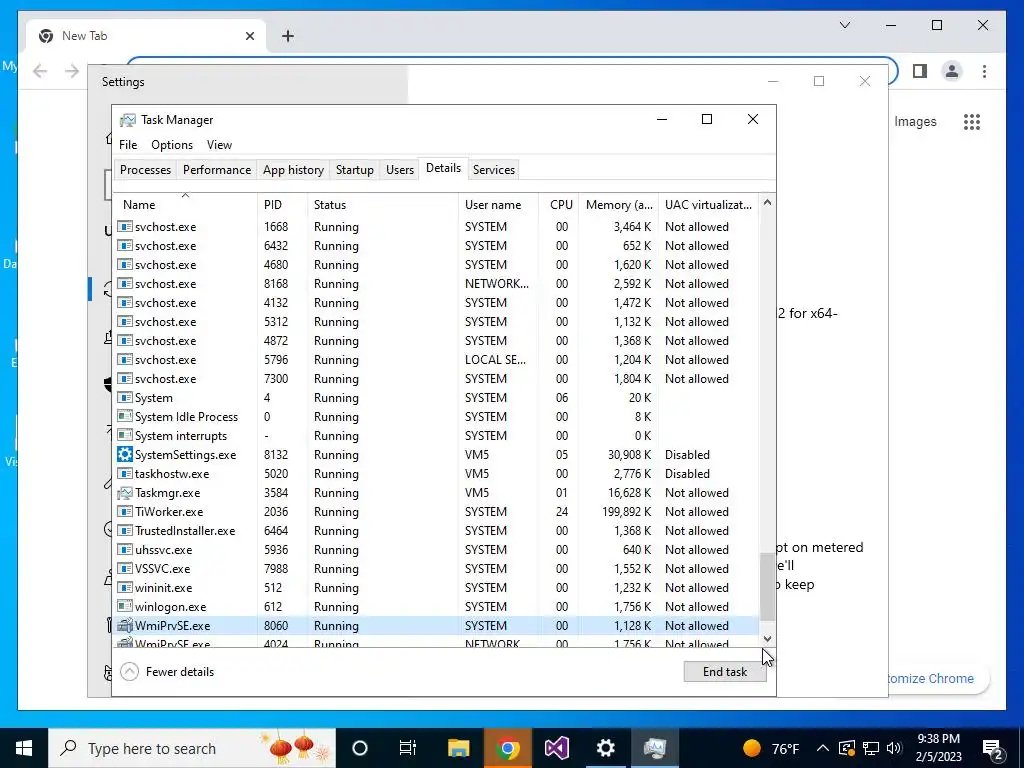Click the scrollbar down arrow
1024x768 pixels.
click(767, 639)
